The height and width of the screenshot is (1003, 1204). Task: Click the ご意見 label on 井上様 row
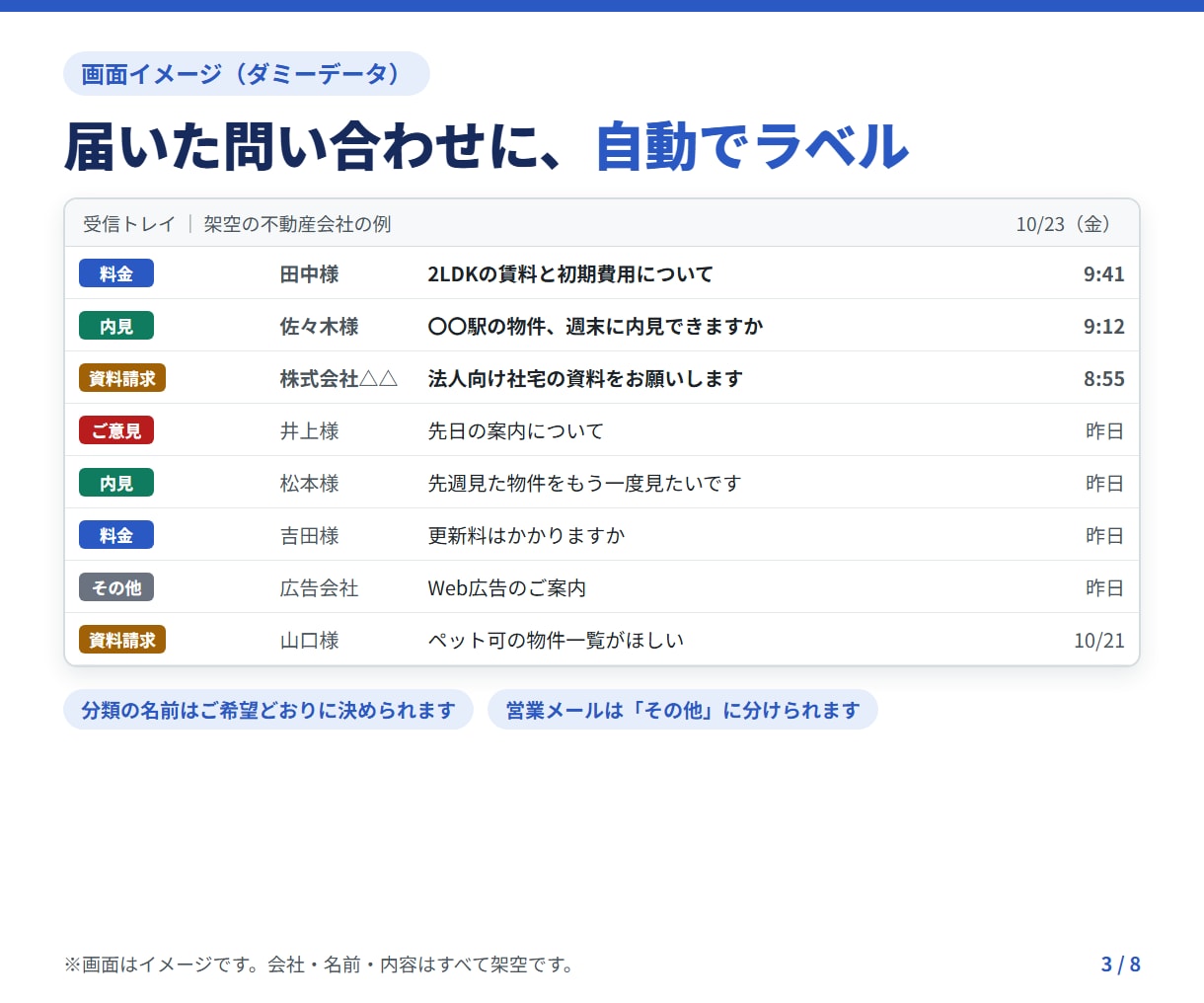116,430
